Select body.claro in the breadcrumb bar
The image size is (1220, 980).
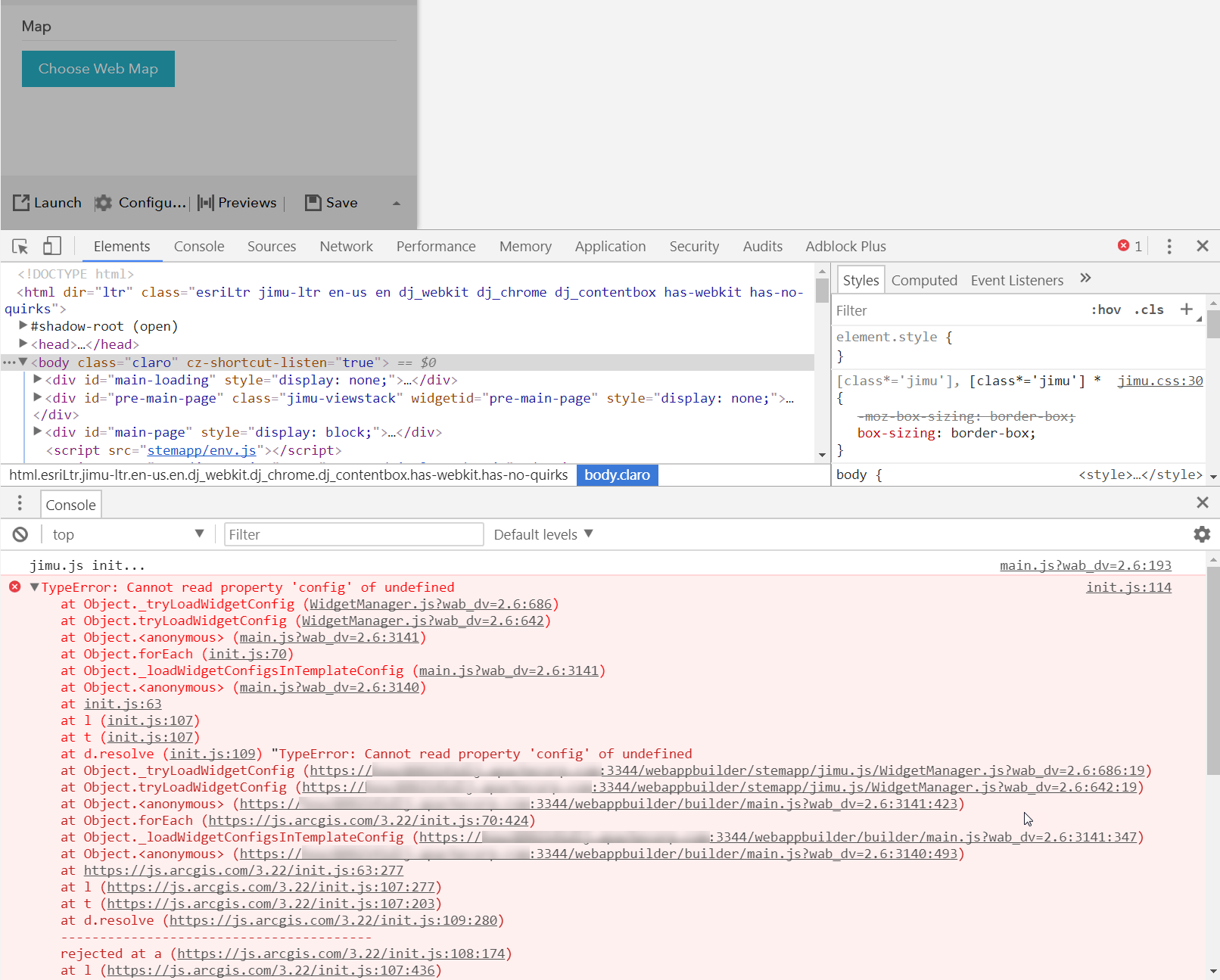617,475
